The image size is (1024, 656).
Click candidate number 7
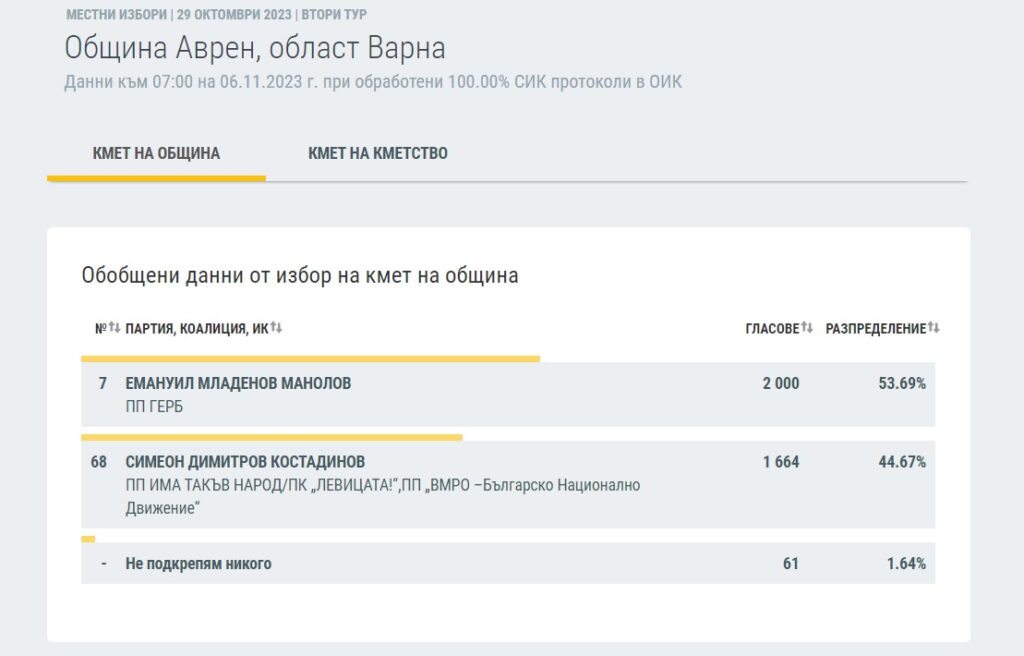[103, 384]
